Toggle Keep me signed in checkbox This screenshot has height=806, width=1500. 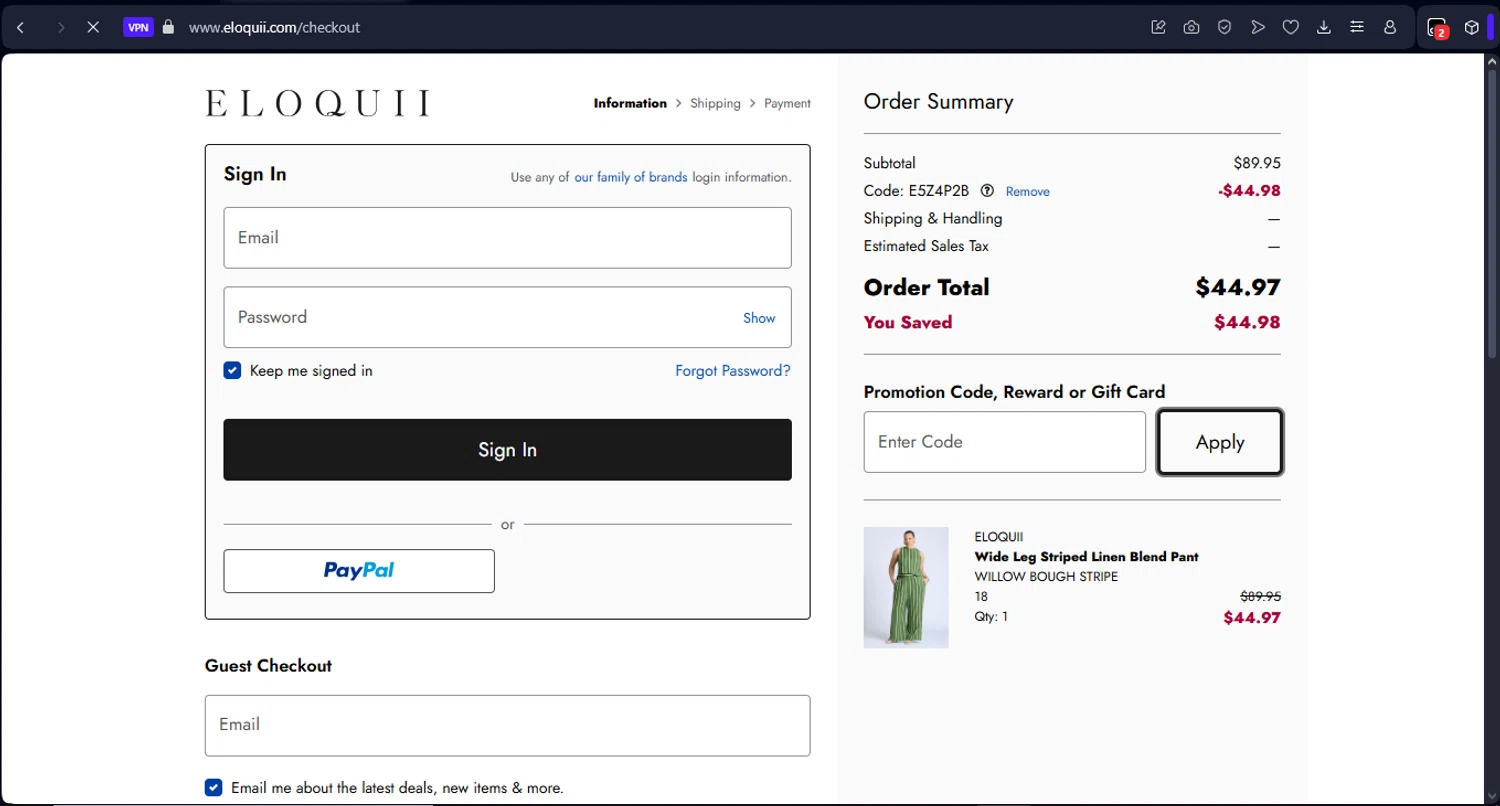232,370
